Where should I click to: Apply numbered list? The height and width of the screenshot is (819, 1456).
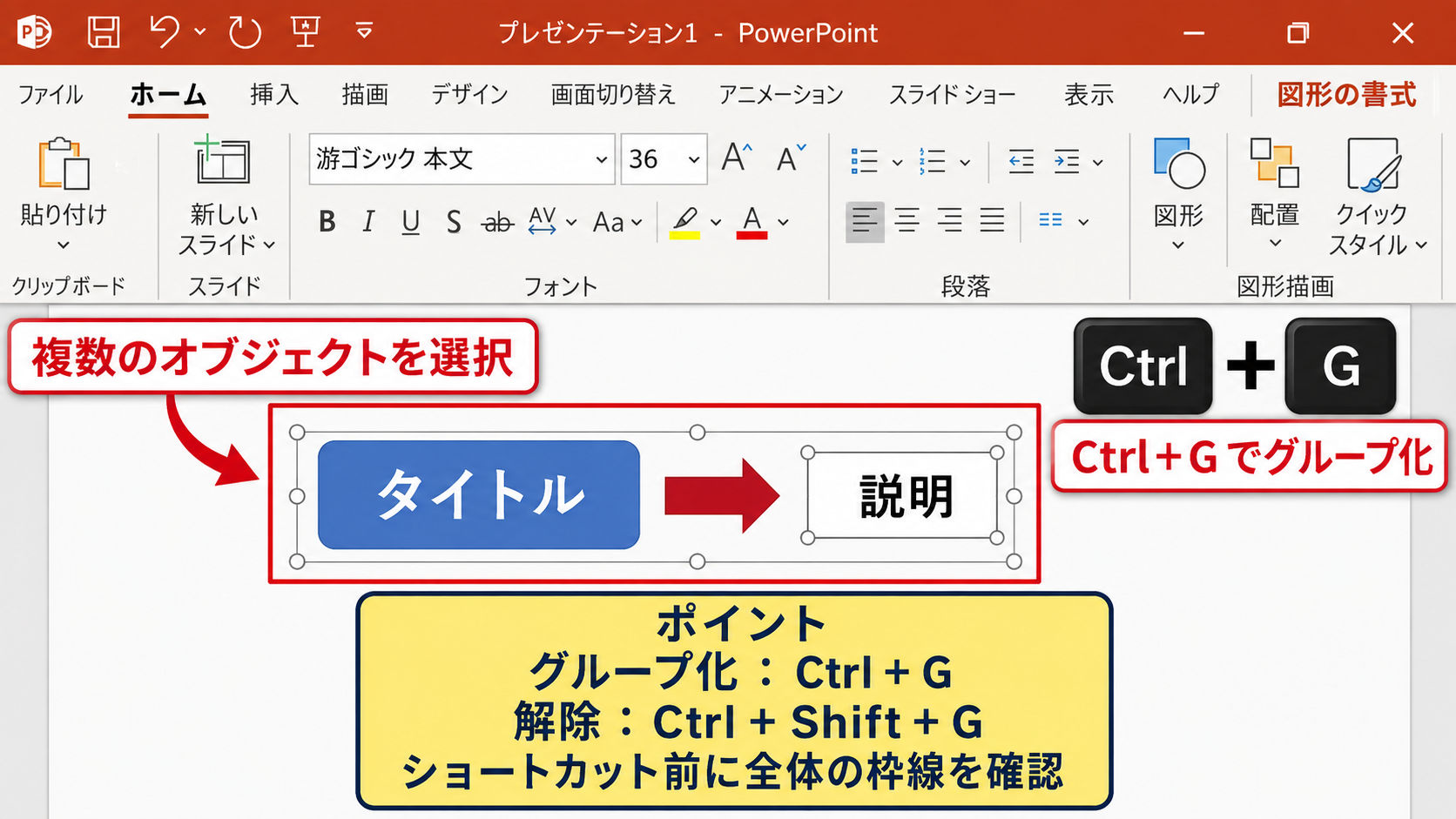click(932, 161)
